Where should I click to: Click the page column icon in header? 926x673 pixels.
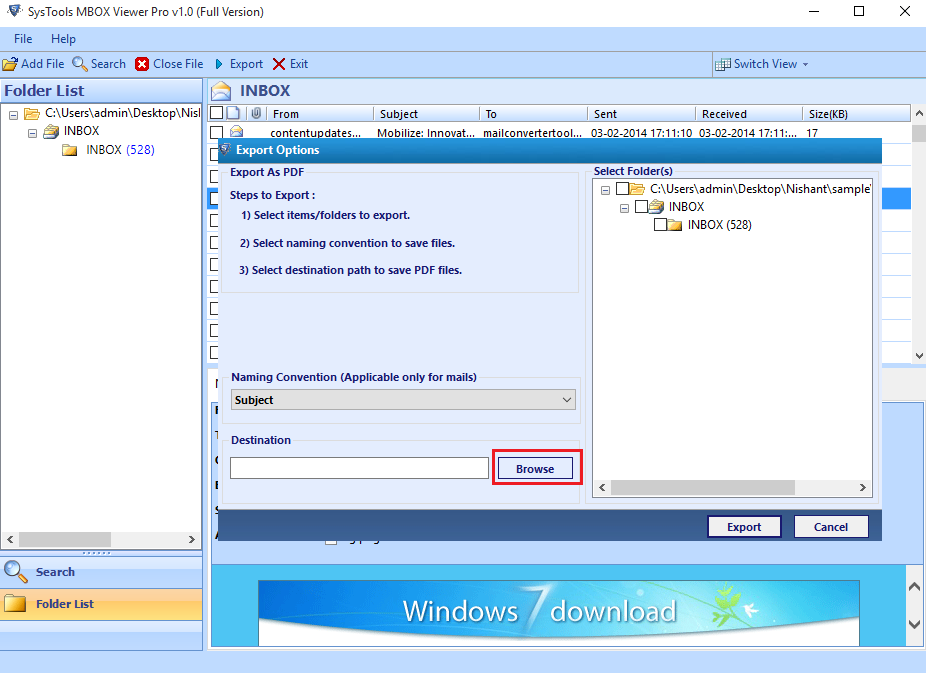coord(233,113)
